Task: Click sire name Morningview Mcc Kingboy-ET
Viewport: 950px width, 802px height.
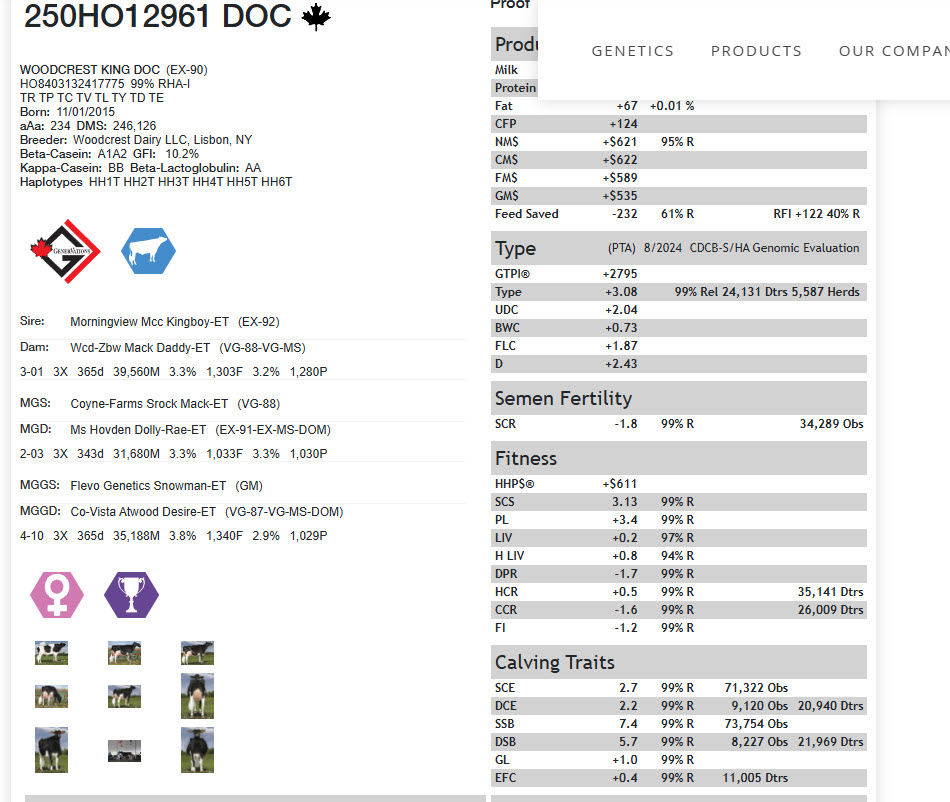Action: [x=150, y=322]
